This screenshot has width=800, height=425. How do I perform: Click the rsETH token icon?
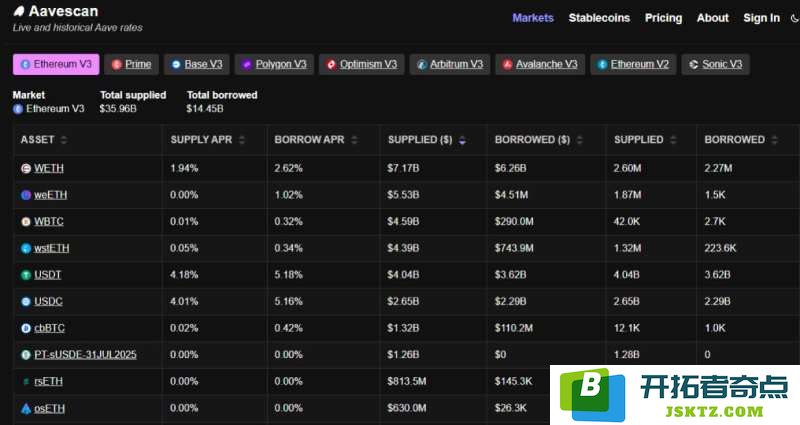(x=26, y=382)
